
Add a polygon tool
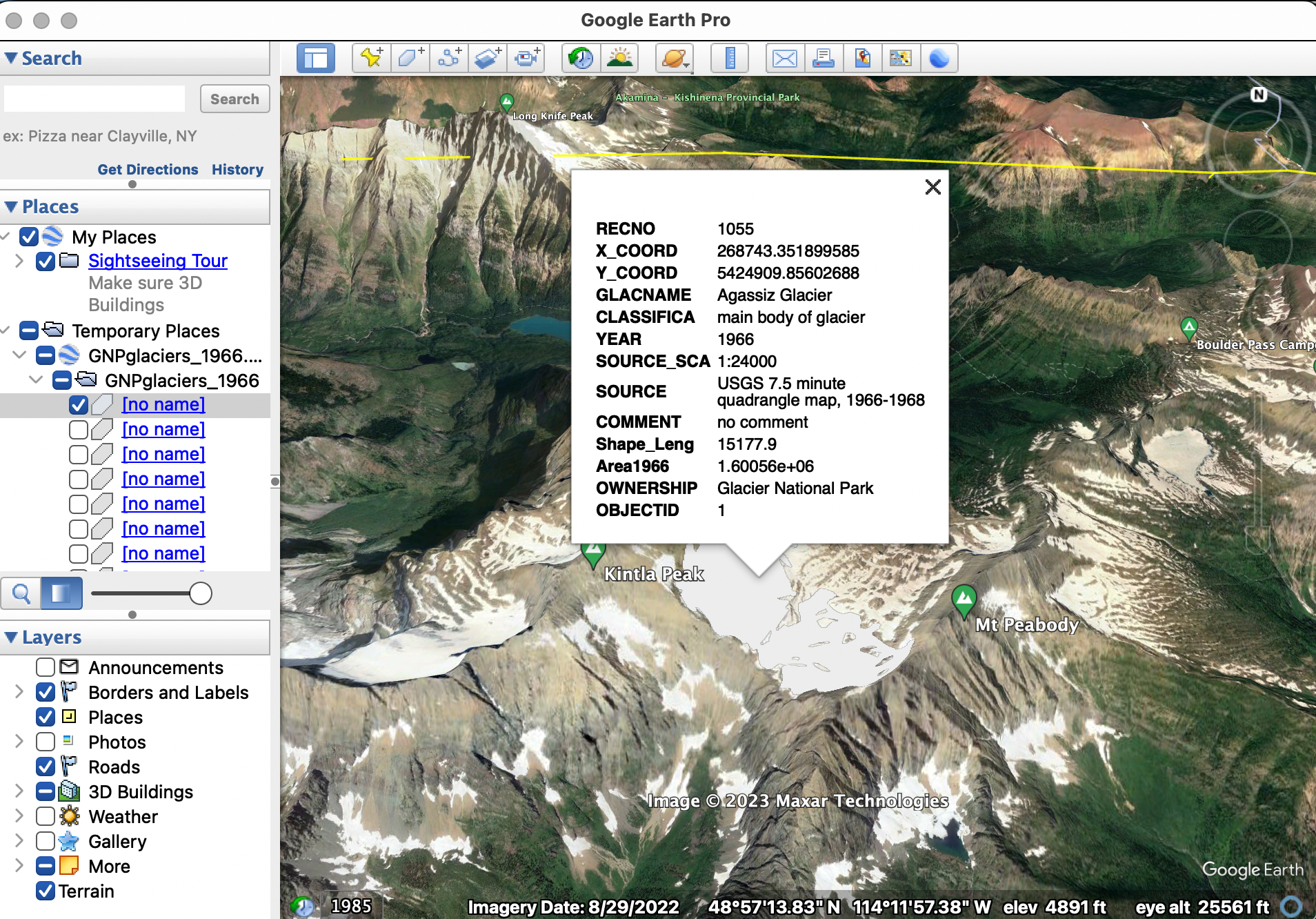[410, 58]
